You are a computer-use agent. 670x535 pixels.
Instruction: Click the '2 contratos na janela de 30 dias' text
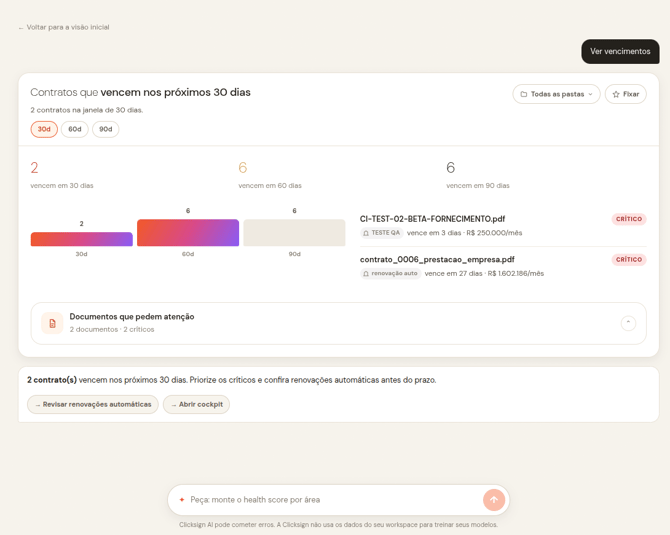pyautogui.click(x=87, y=110)
